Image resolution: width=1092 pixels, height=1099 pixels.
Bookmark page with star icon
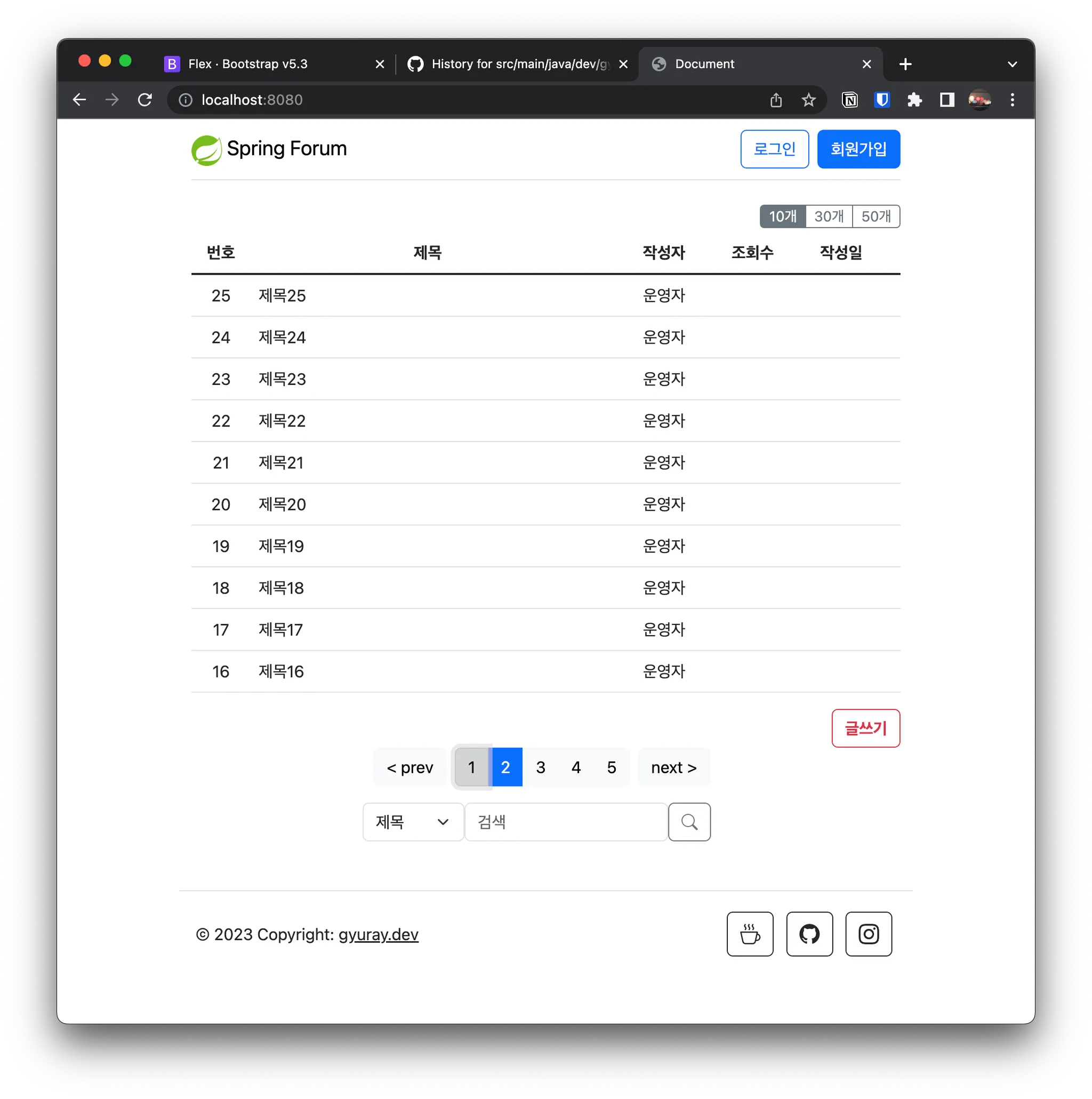808,100
